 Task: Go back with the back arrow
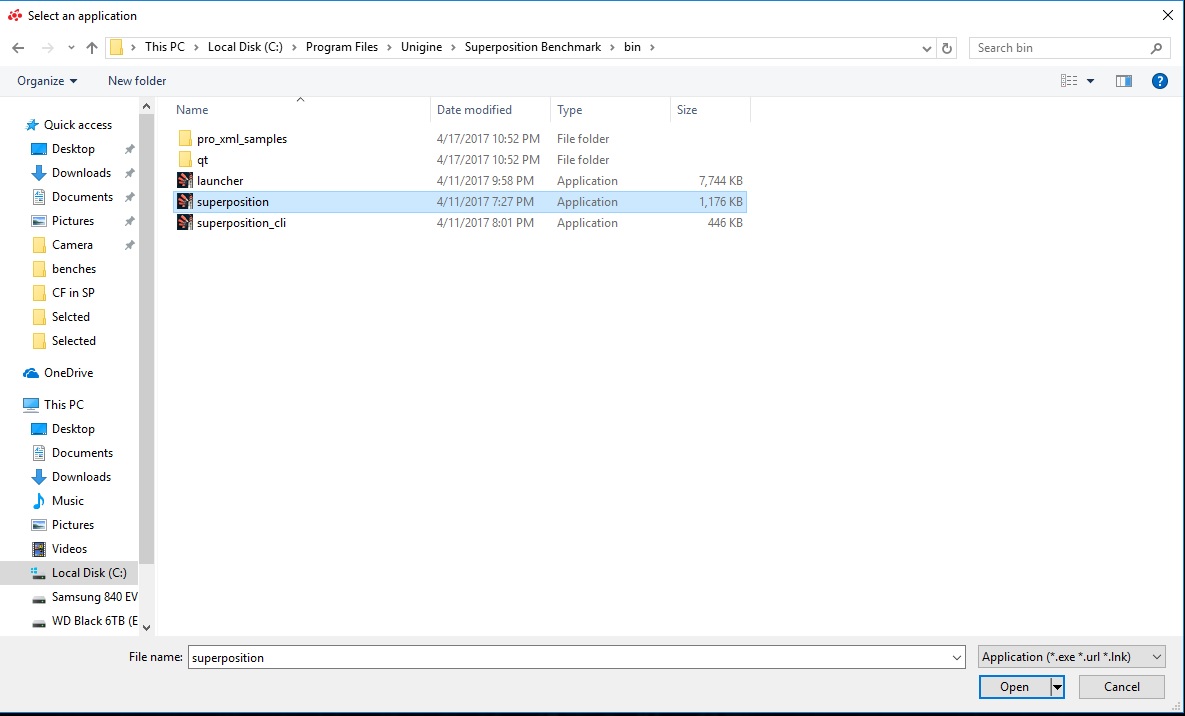tap(18, 48)
